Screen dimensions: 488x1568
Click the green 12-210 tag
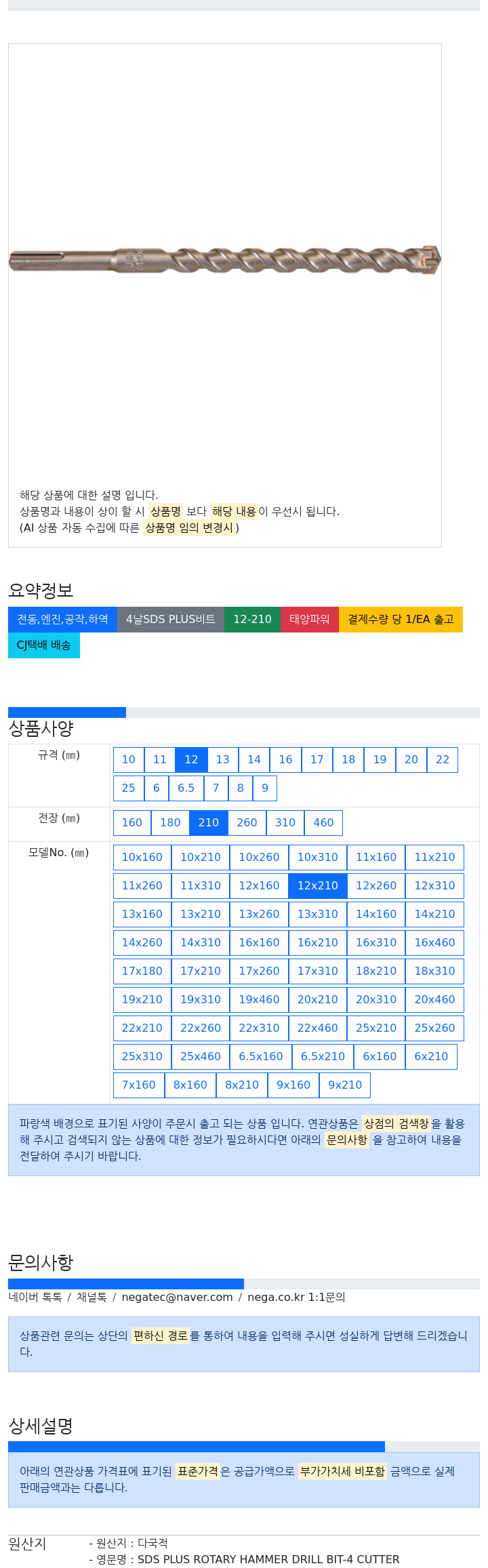252,620
